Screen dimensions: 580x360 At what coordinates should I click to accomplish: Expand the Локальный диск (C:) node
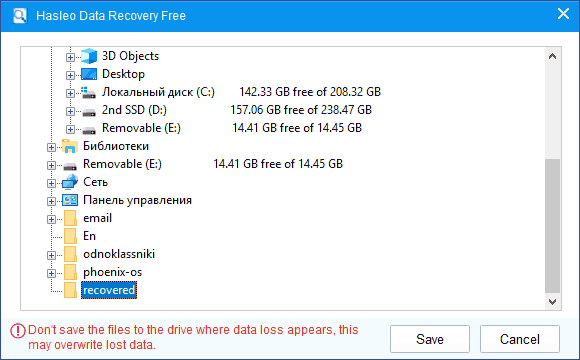coord(70,93)
